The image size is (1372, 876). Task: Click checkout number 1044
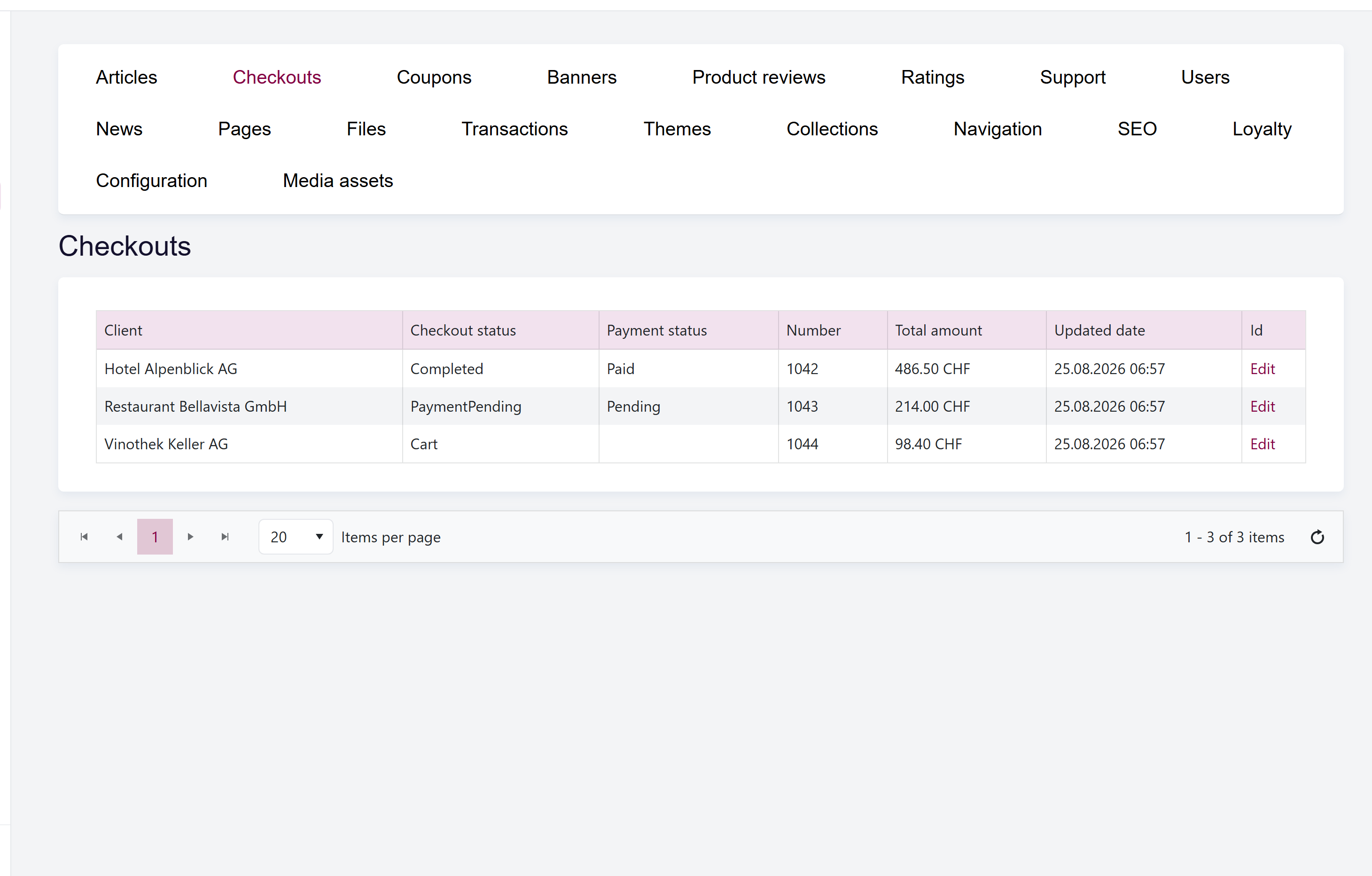pos(833,444)
